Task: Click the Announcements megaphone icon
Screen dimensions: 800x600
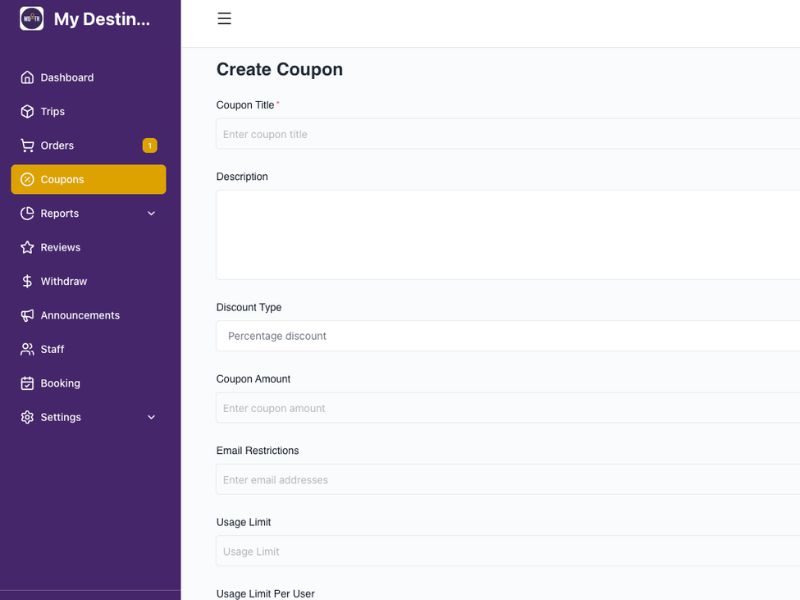Action: pyautogui.click(x=27, y=315)
